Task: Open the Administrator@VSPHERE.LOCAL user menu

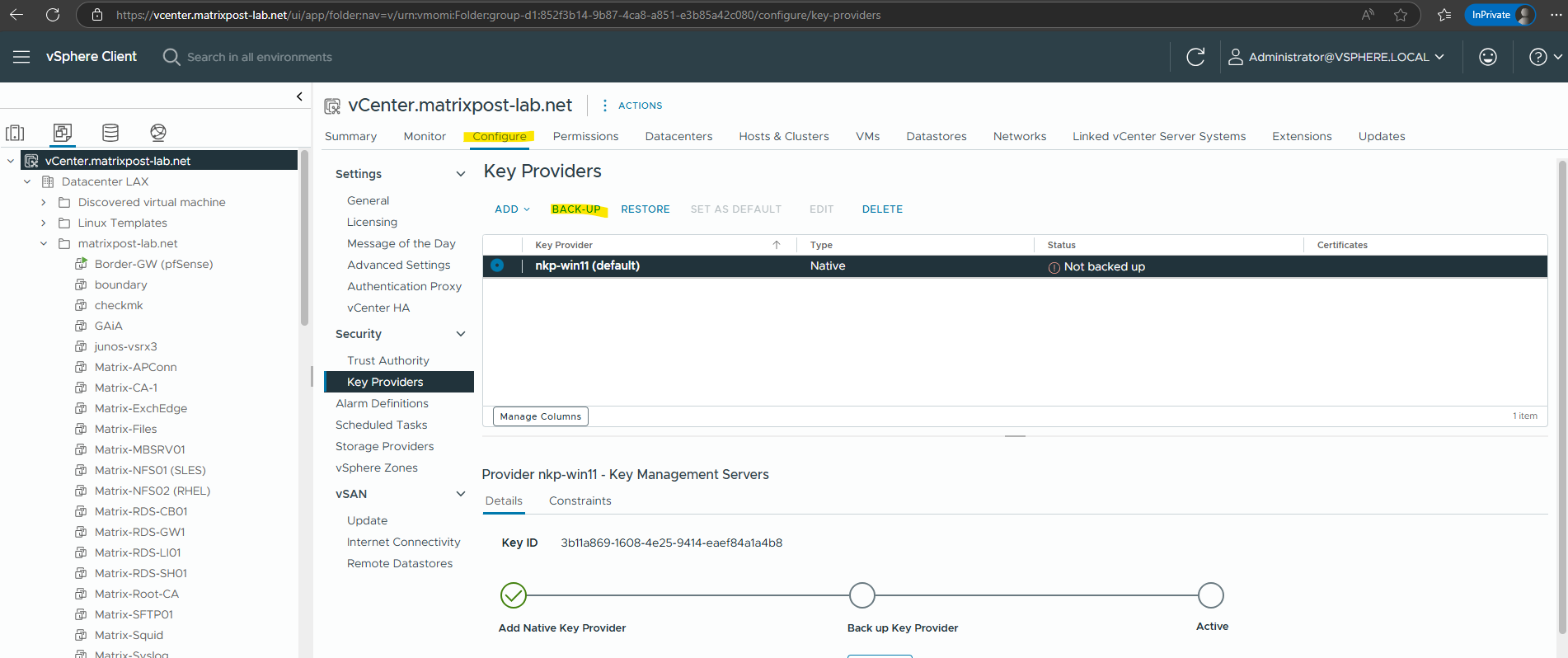Action: [1336, 57]
